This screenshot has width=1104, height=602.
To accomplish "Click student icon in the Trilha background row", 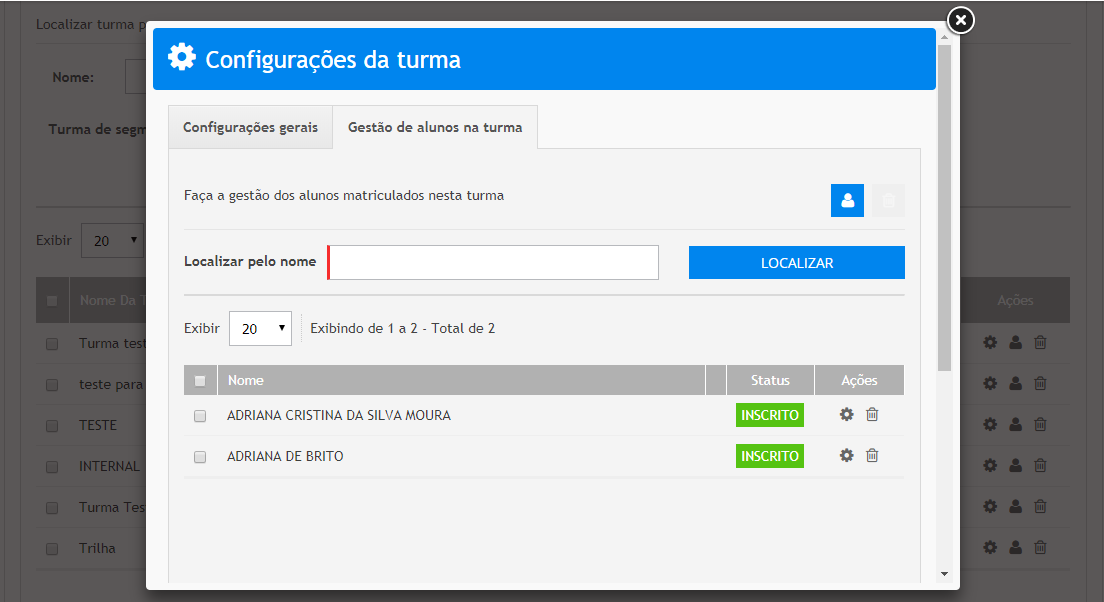I will (1015, 547).
